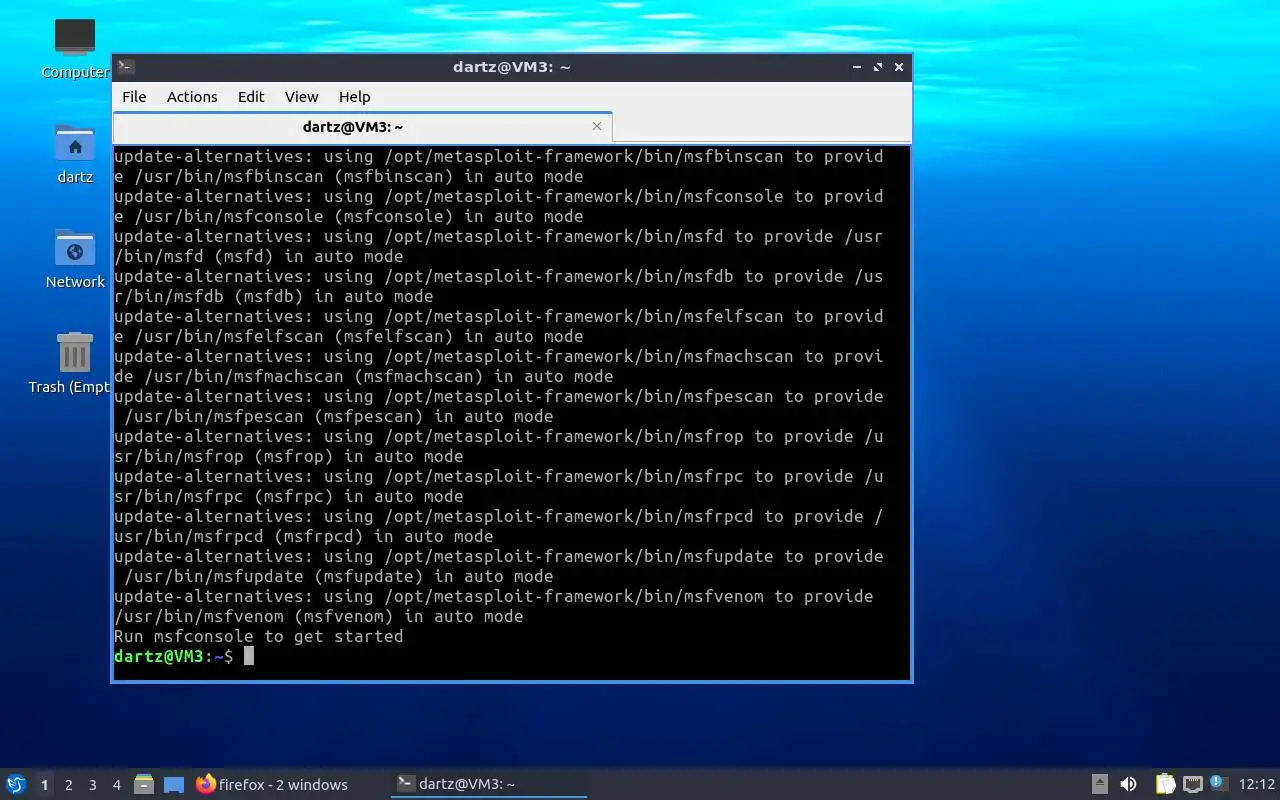1280x800 pixels.
Task: Open the update notifier tray icon
Action: (x=1218, y=783)
